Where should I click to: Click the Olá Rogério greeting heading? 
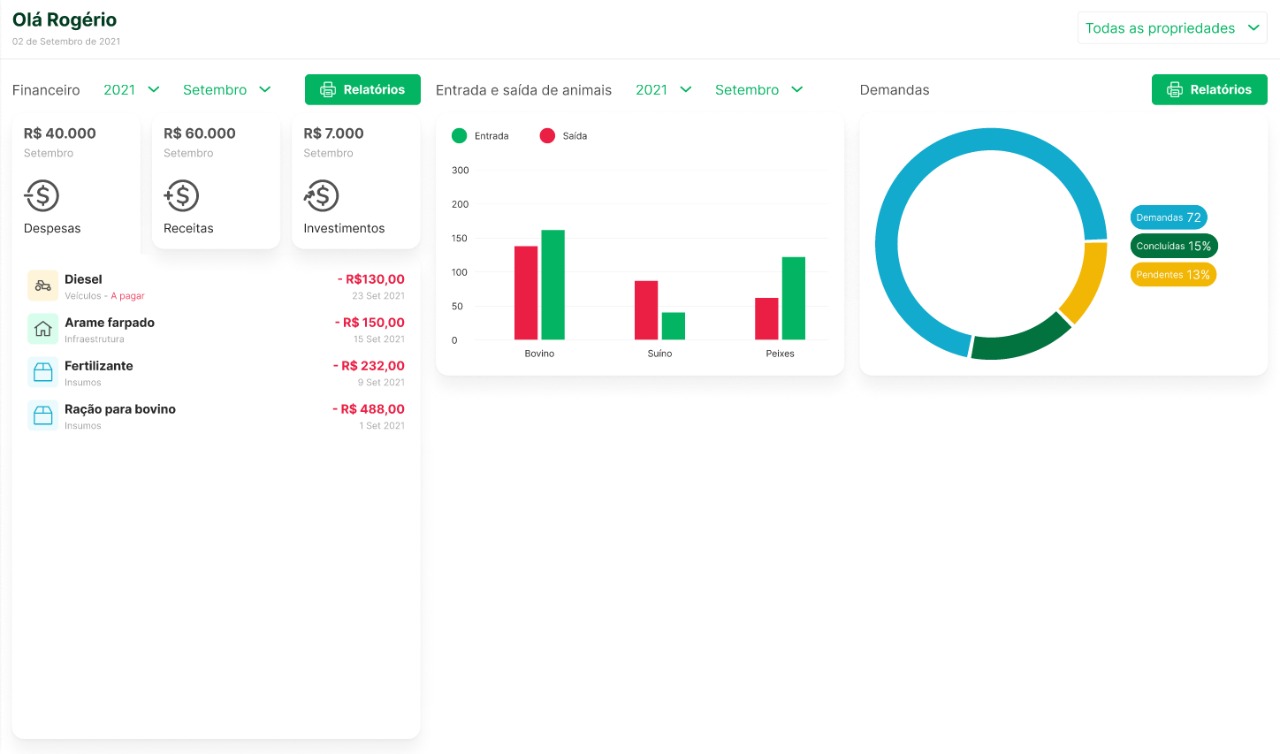64,20
